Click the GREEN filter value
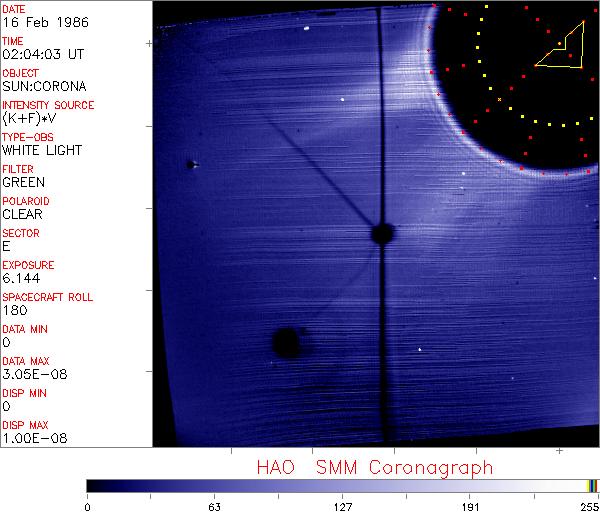This screenshot has width=600, height=512. coord(23,183)
